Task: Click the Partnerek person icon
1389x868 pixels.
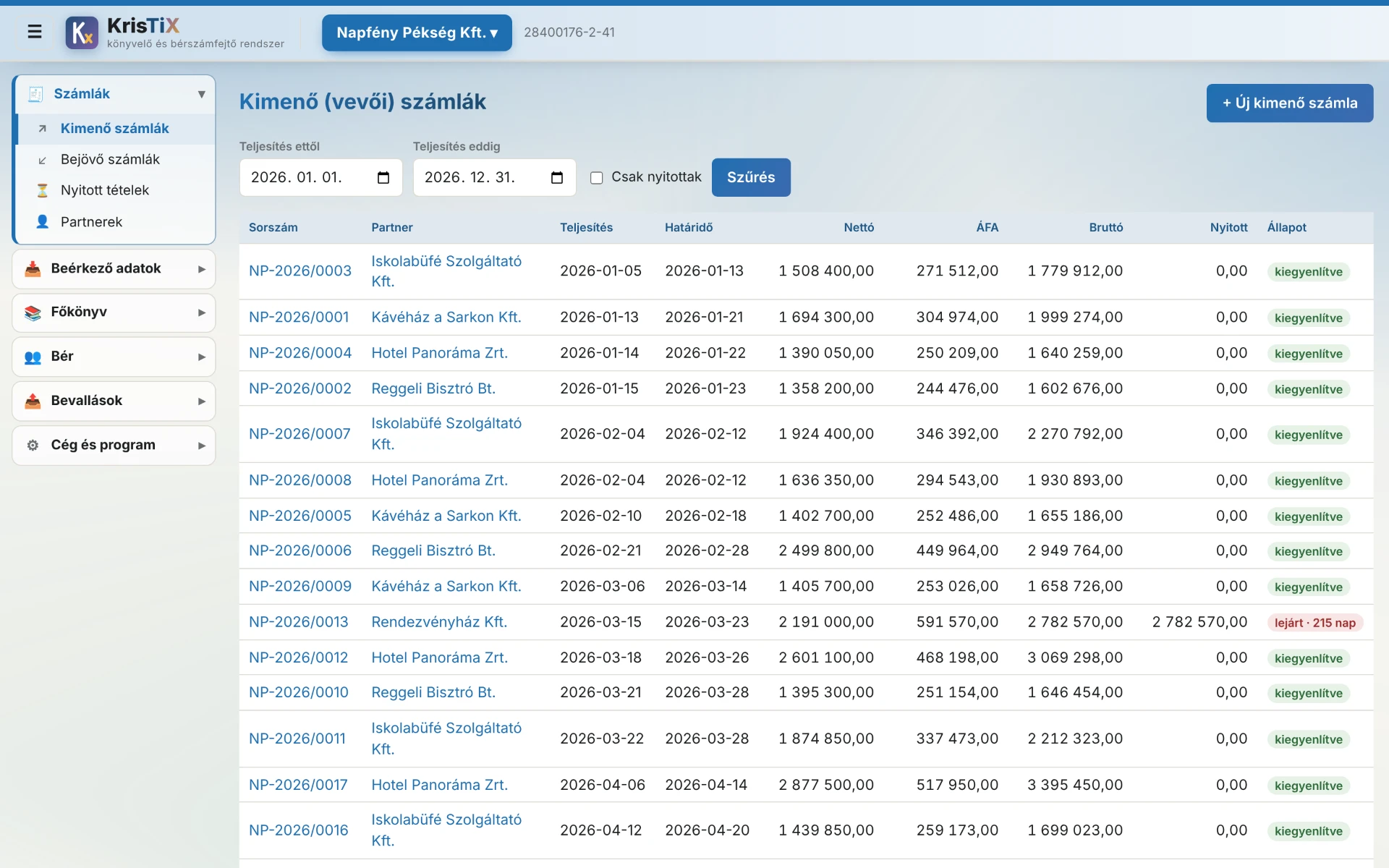Action: (x=42, y=221)
